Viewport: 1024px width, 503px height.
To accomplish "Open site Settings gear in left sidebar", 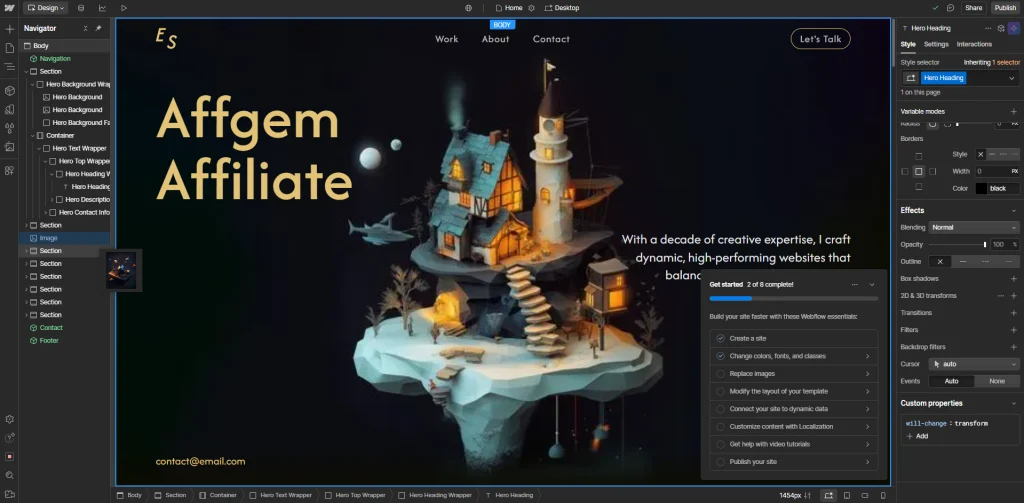I will (x=9, y=419).
